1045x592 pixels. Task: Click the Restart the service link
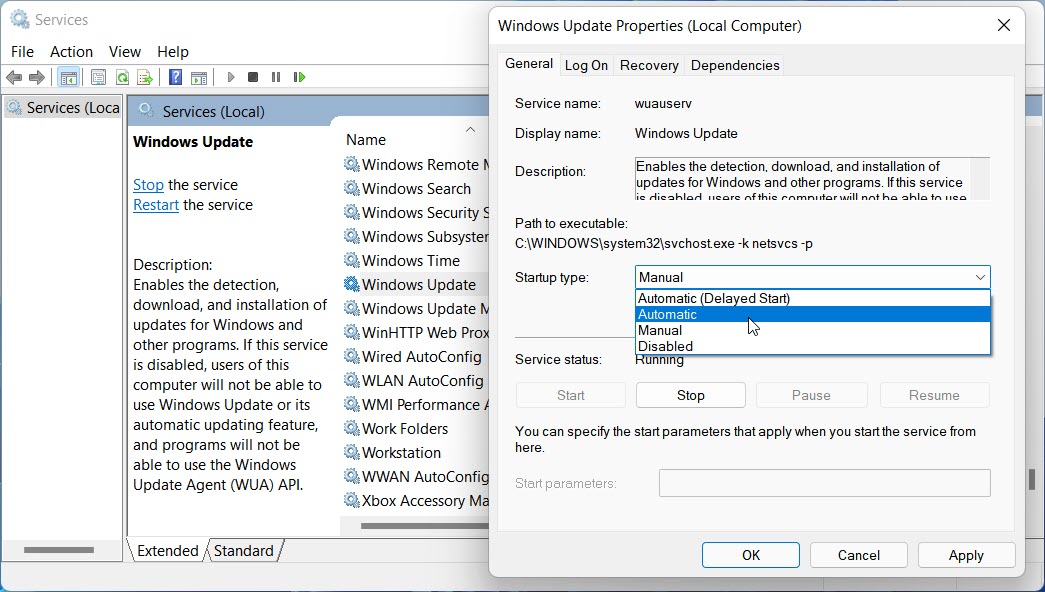155,205
